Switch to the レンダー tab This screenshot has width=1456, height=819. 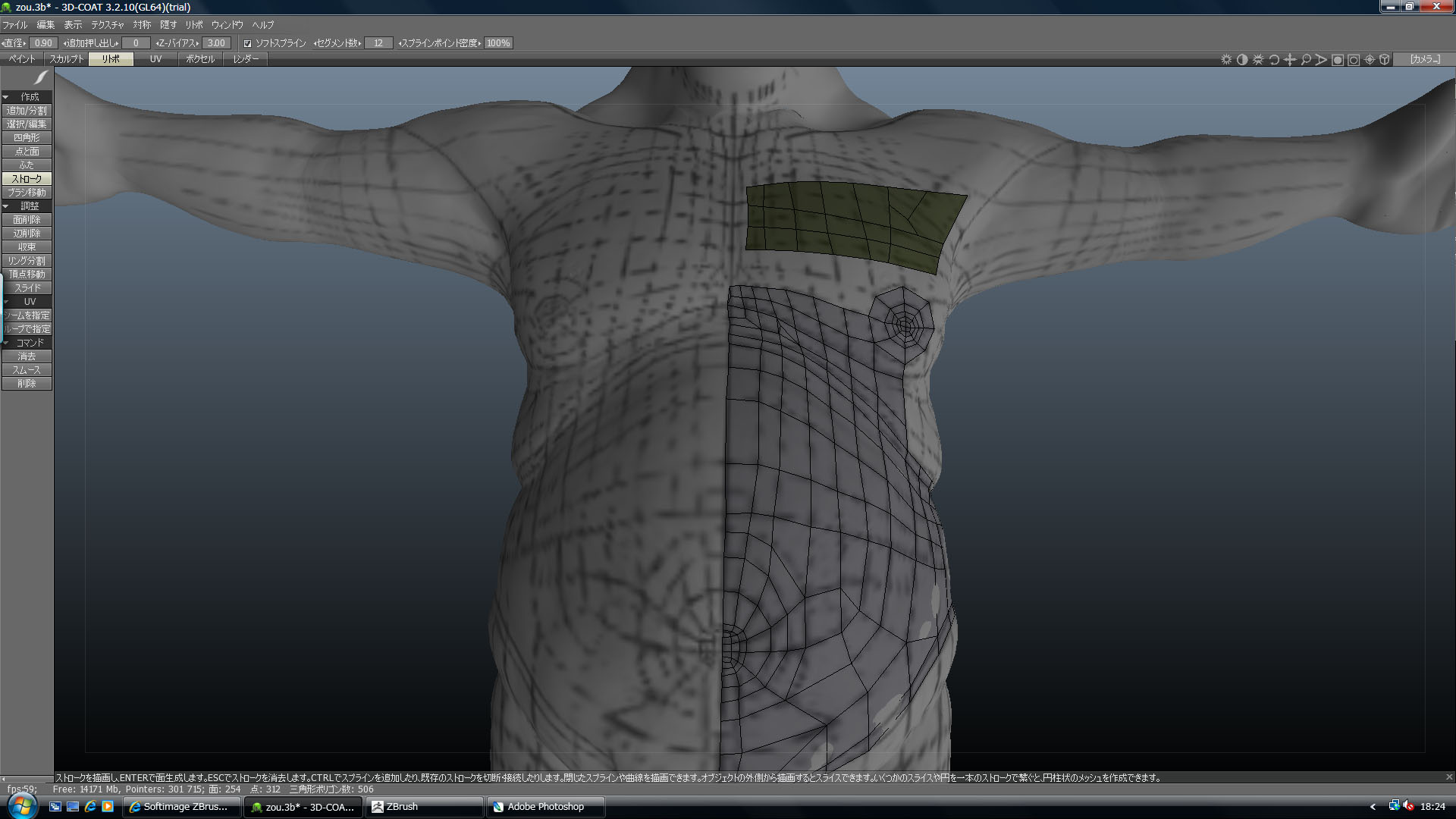(x=246, y=59)
